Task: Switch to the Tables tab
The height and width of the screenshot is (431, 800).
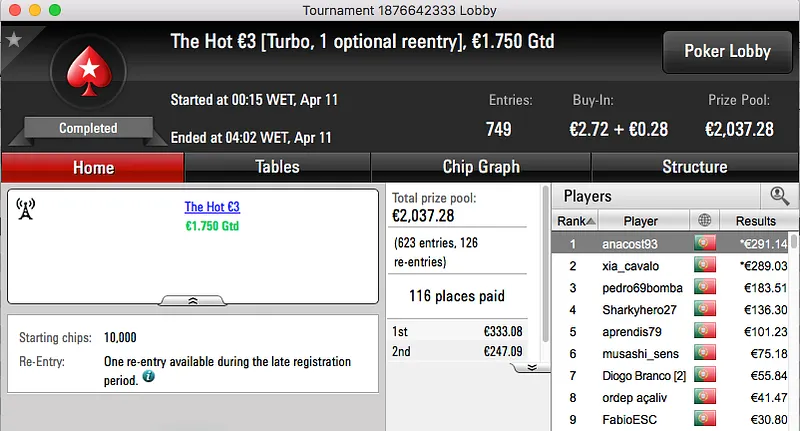Action: coord(277,167)
